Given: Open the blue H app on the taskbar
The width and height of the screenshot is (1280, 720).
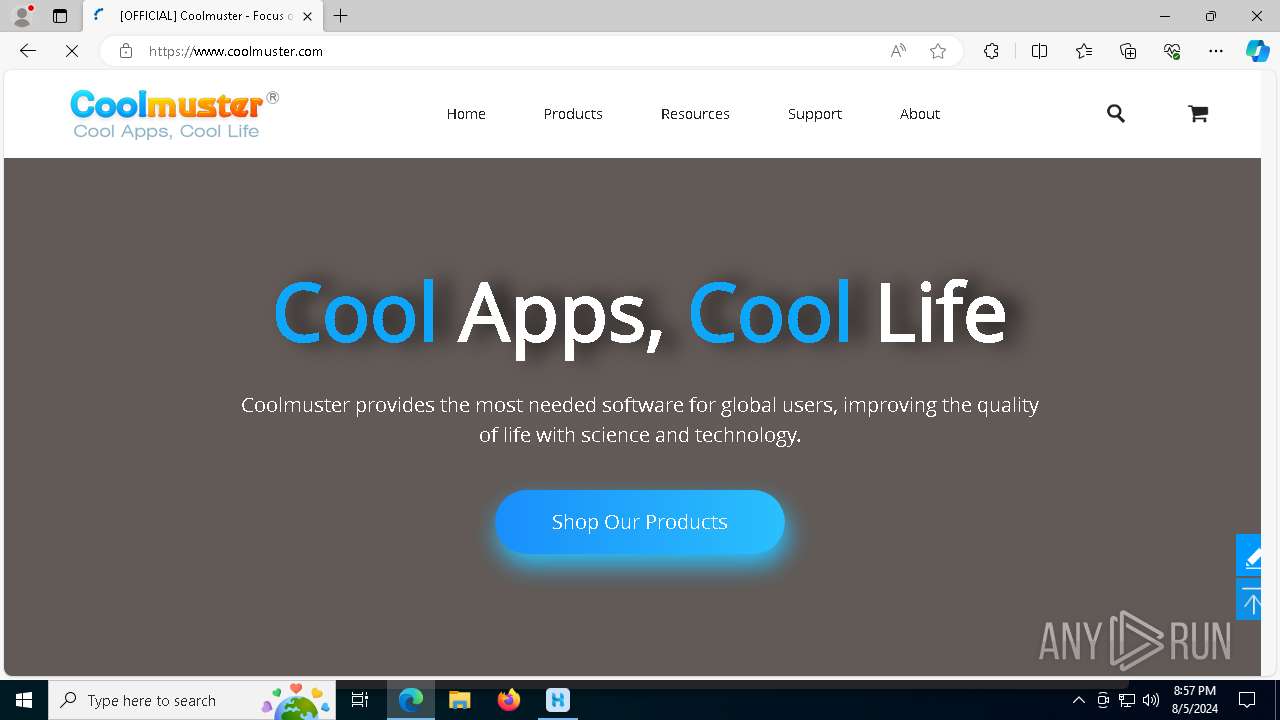Looking at the screenshot, I should pyautogui.click(x=558, y=700).
